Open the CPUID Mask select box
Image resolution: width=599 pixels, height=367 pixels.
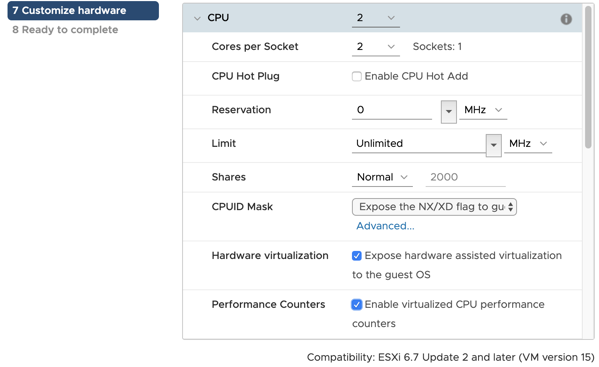[x=434, y=207]
